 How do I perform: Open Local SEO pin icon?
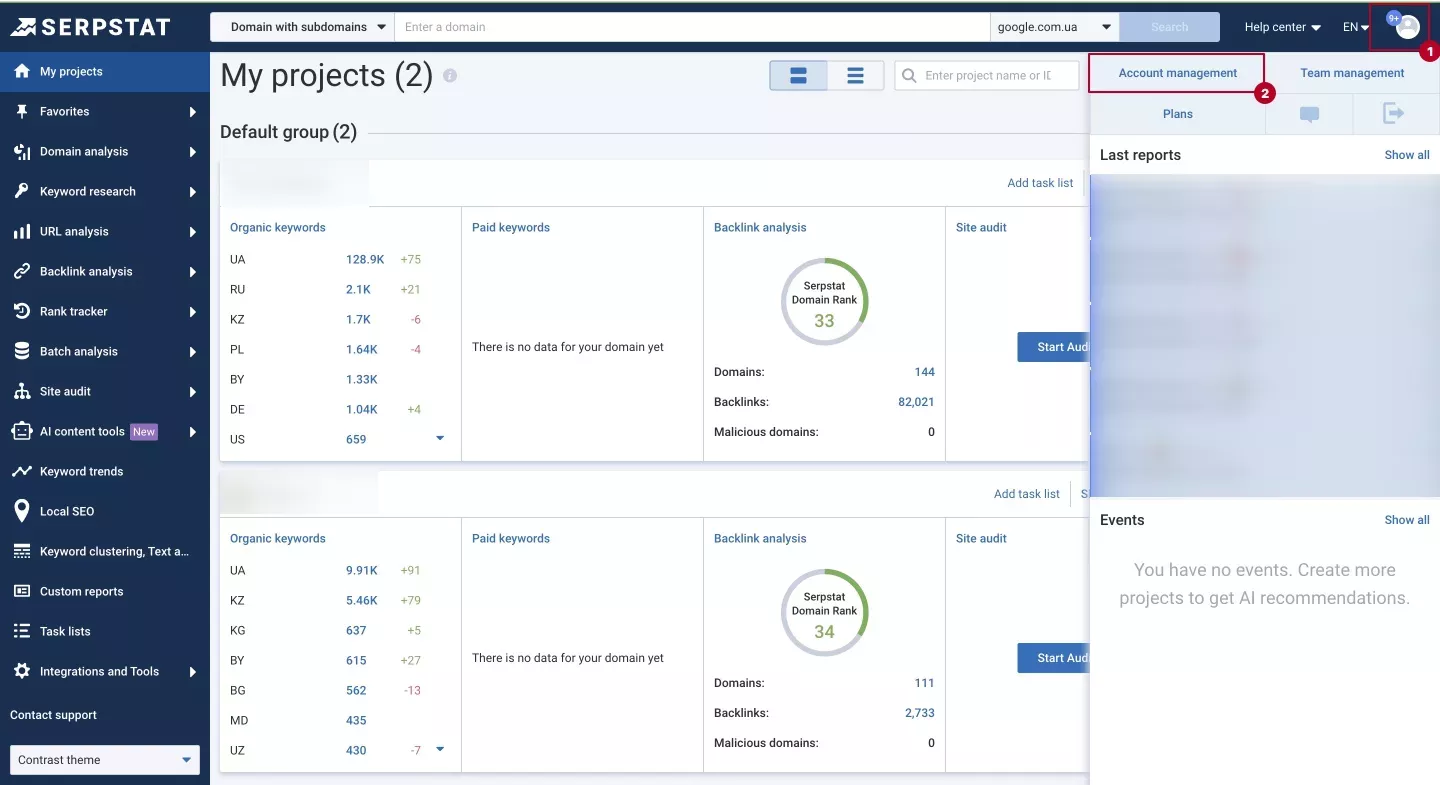tap(21, 511)
